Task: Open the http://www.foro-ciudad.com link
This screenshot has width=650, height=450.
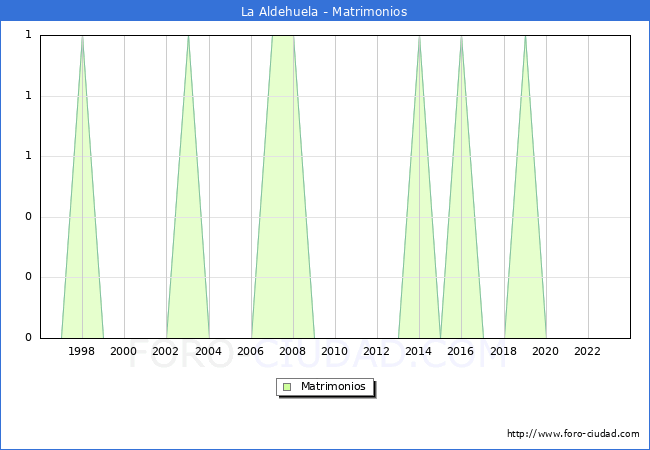Action: 573,434
